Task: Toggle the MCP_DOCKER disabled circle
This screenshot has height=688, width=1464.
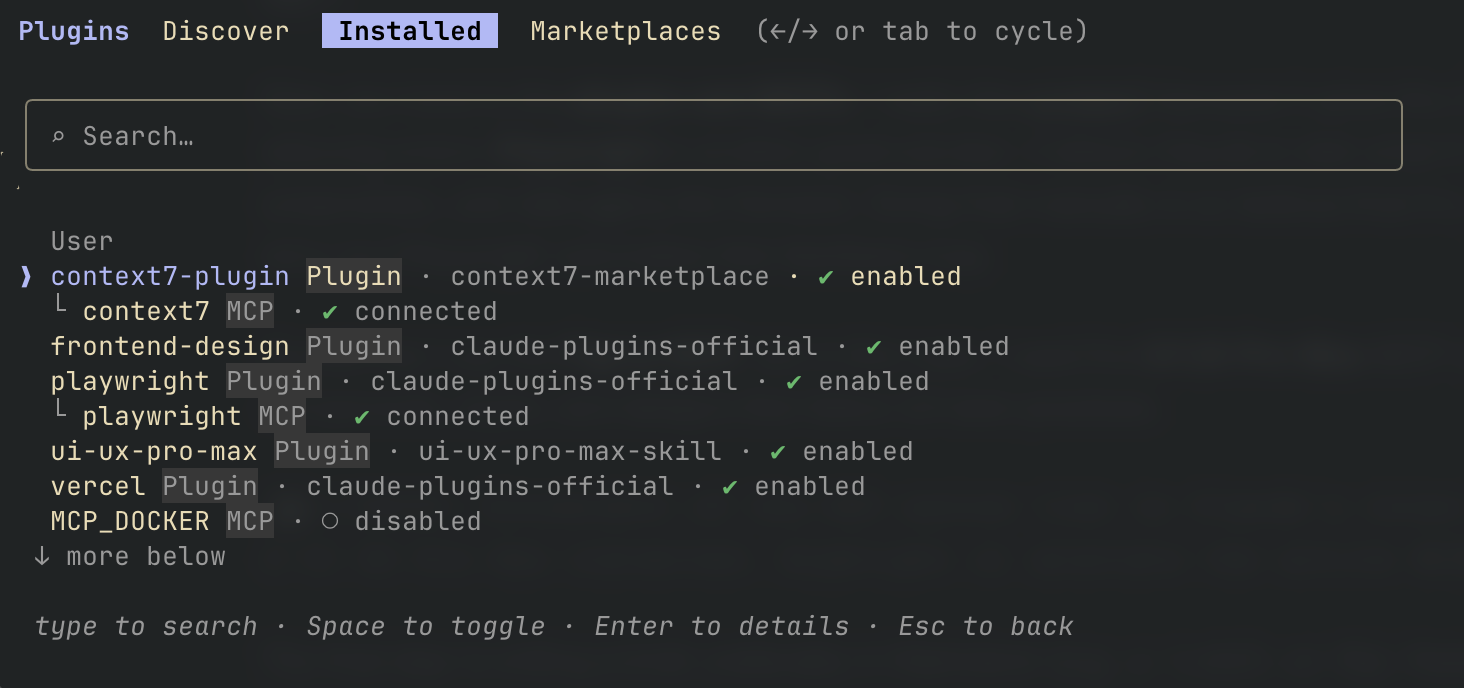Action: [x=330, y=522]
